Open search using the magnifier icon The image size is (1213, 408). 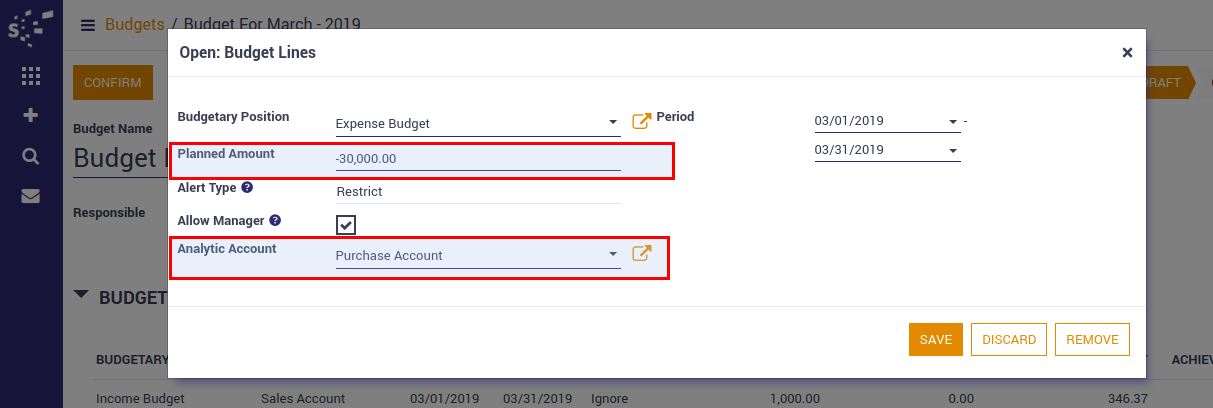pyautogui.click(x=30, y=156)
